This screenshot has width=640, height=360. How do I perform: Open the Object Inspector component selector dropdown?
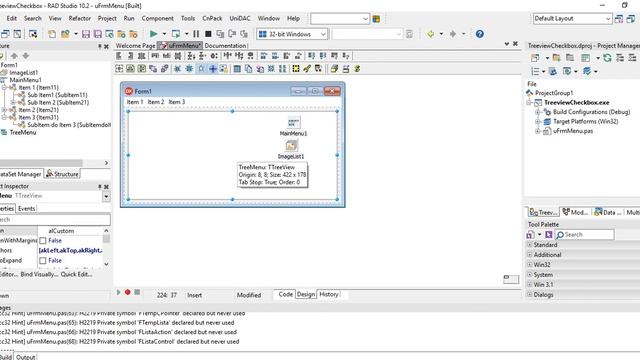[106, 196]
